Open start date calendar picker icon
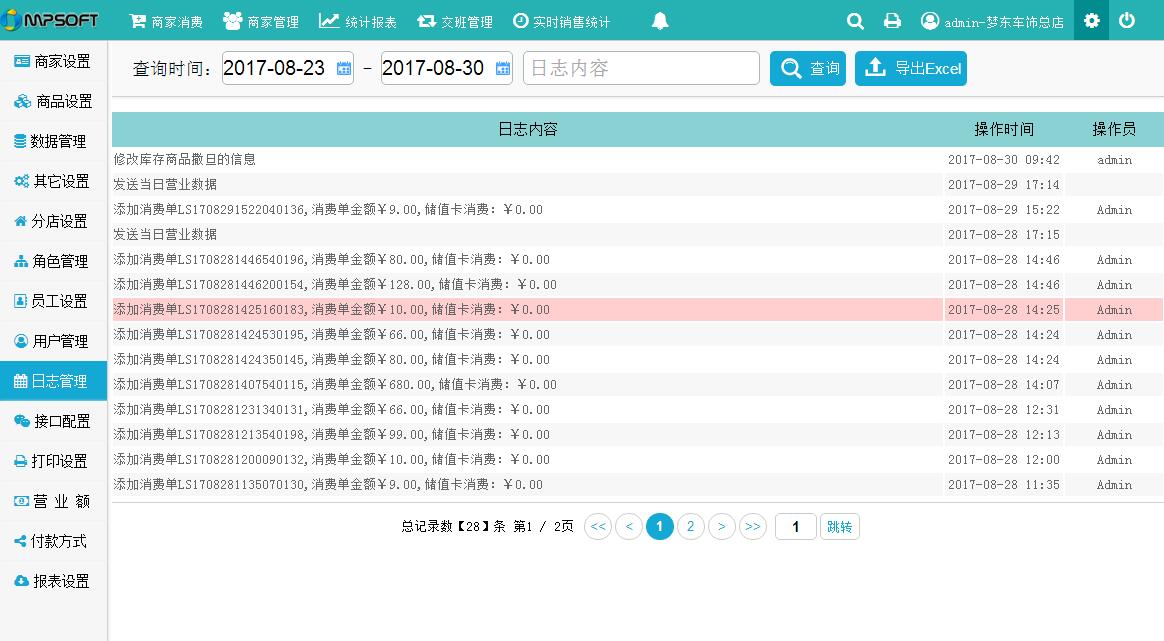 coord(344,68)
